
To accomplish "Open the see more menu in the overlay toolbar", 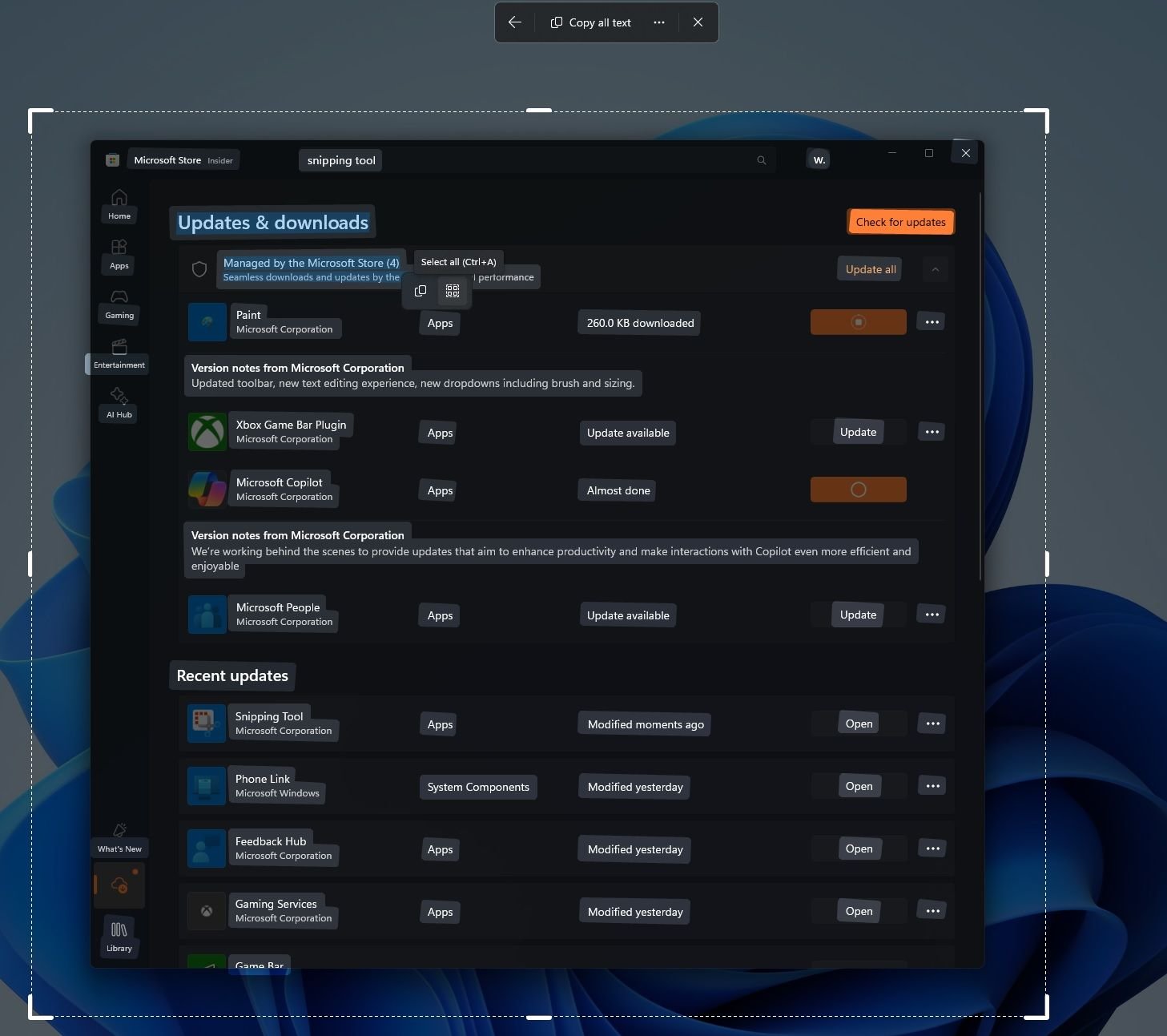I will click(x=658, y=22).
